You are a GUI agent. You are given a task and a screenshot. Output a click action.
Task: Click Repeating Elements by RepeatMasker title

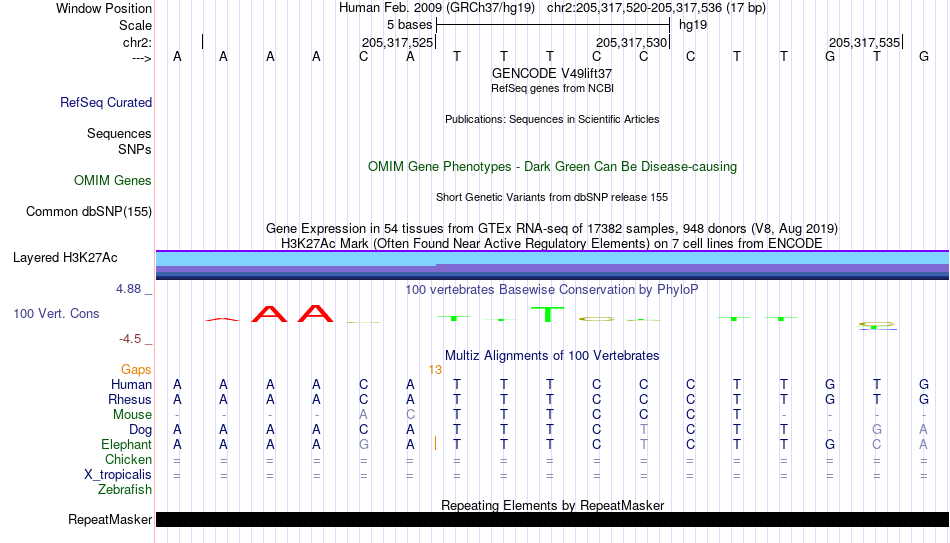click(552, 505)
